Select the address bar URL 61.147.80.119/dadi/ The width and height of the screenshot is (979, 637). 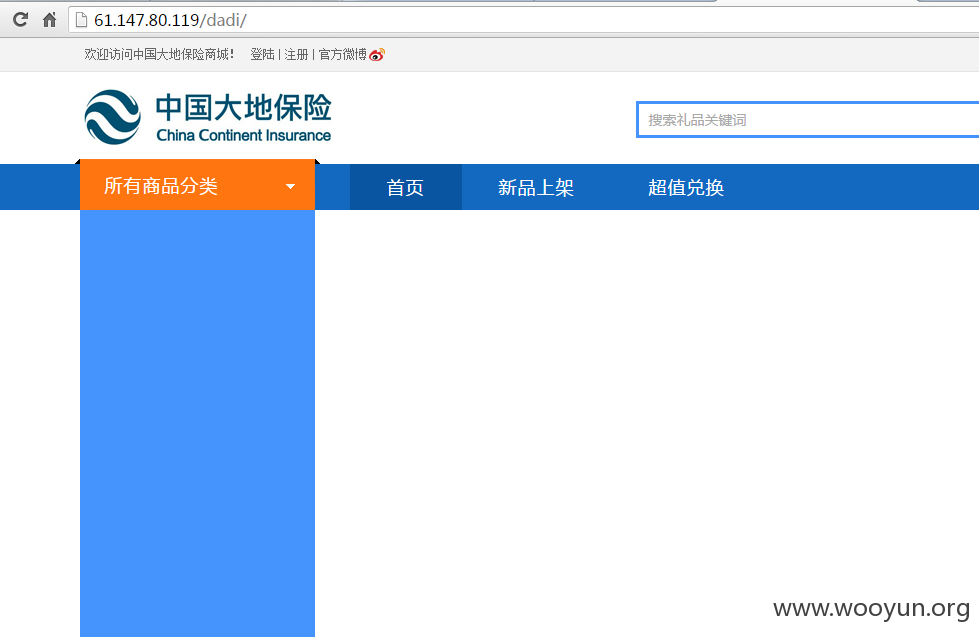click(170, 21)
